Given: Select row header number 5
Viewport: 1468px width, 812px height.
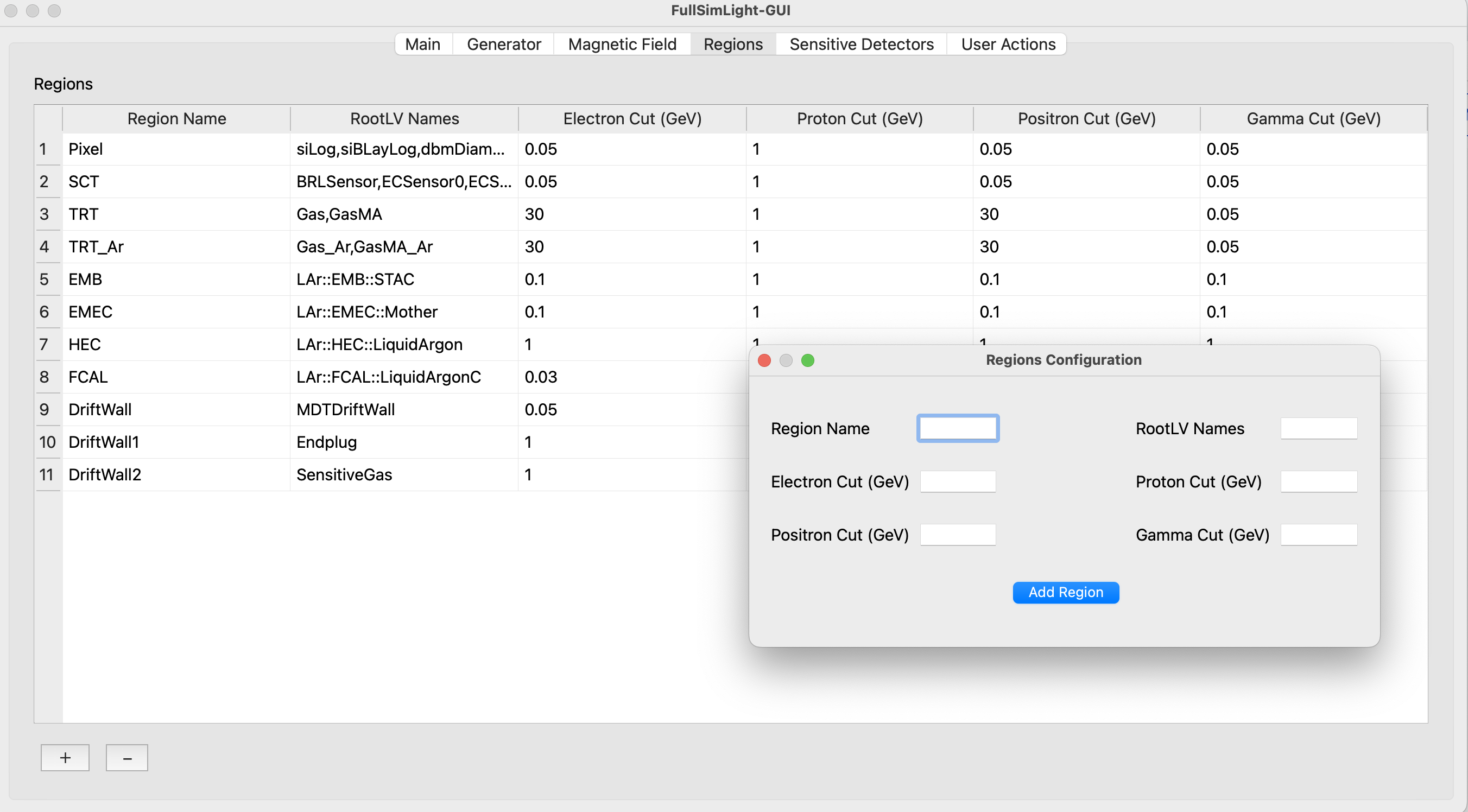Looking at the screenshot, I should click(48, 279).
